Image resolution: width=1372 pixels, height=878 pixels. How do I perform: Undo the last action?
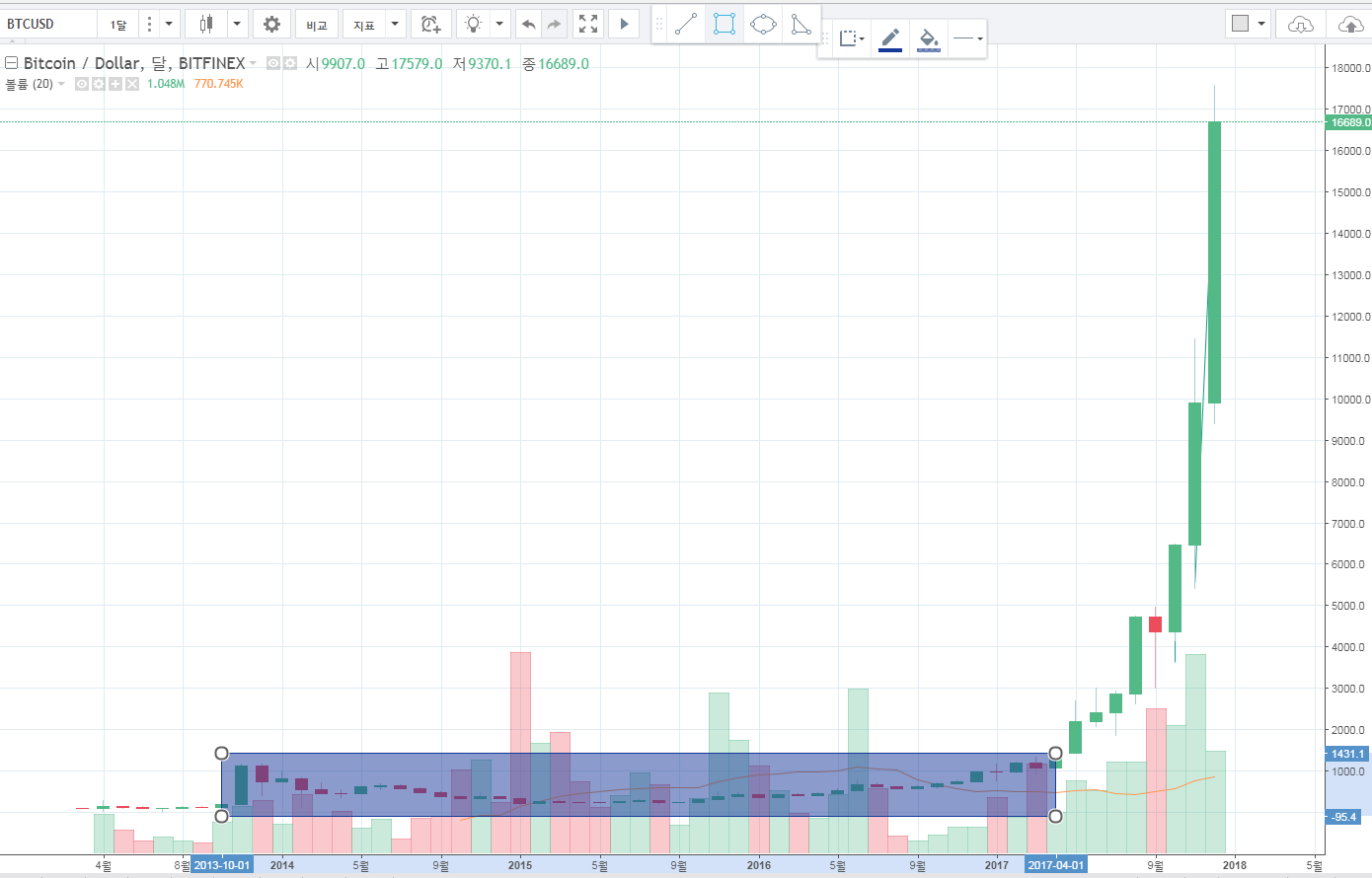(x=529, y=24)
